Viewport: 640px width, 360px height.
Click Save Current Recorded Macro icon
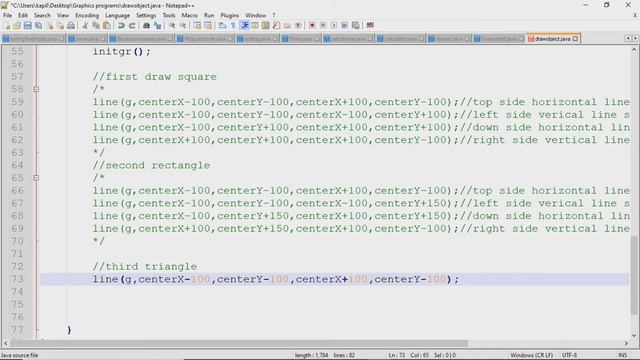coord(356,26)
